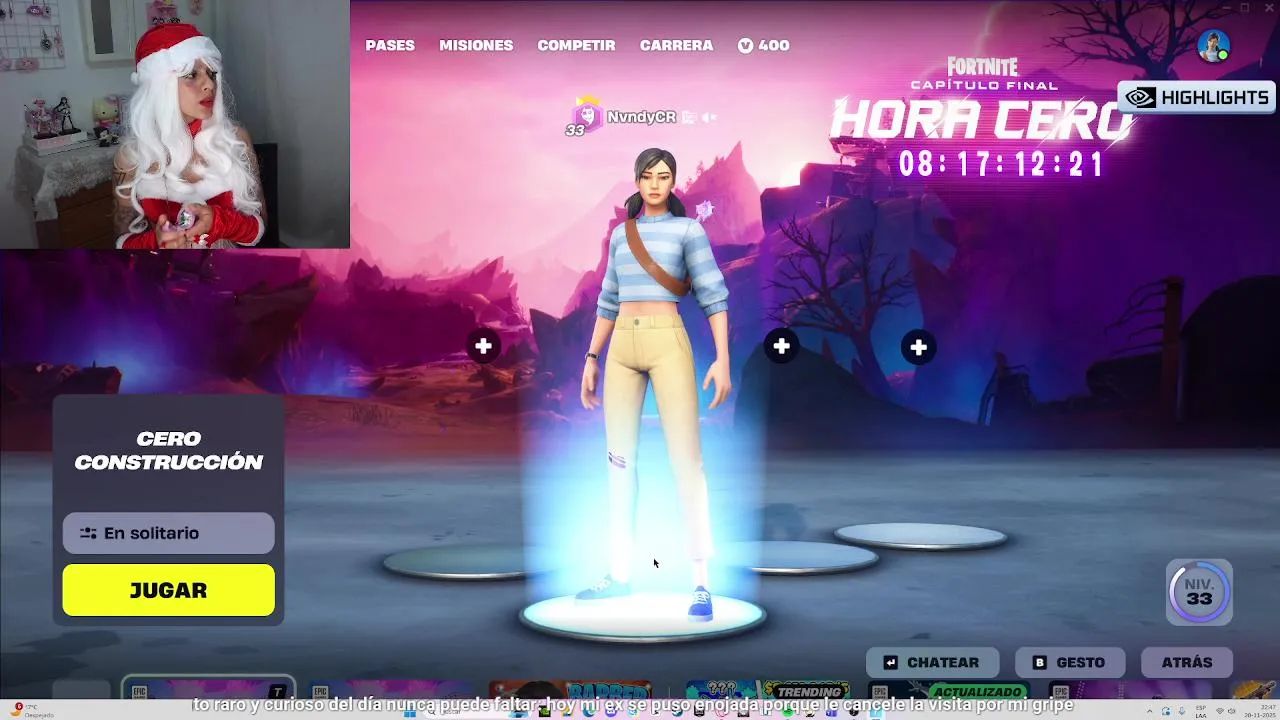Select the character in the striped sweater
This screenshot has height=720, width=1280.
657,385
